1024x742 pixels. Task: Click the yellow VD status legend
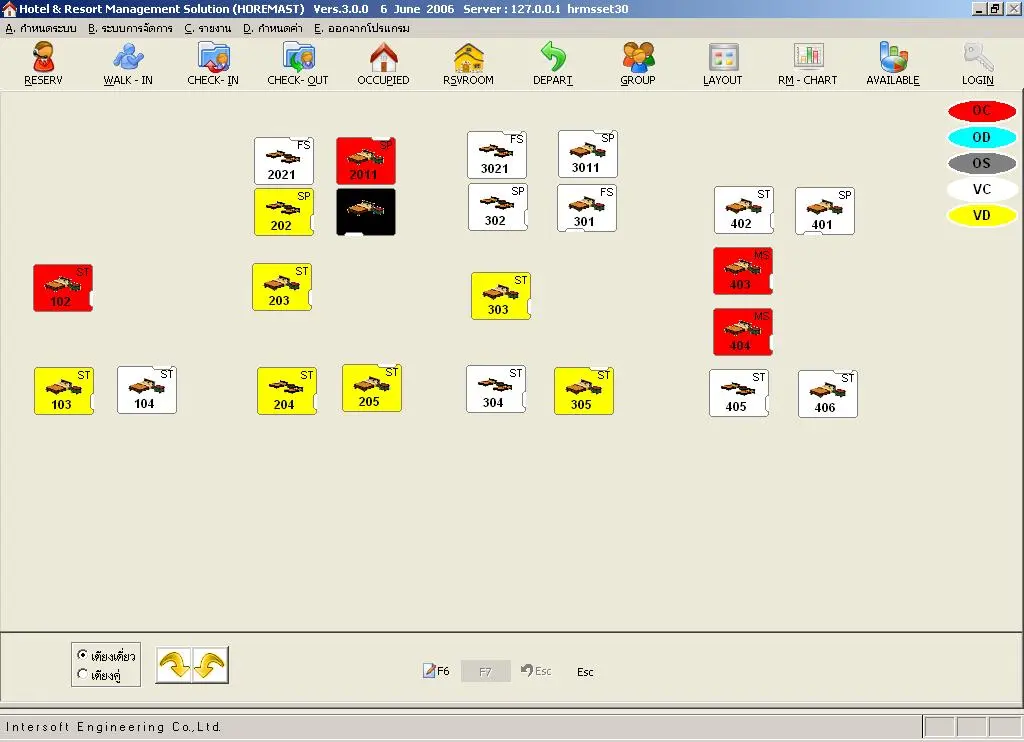click(982, 216)
